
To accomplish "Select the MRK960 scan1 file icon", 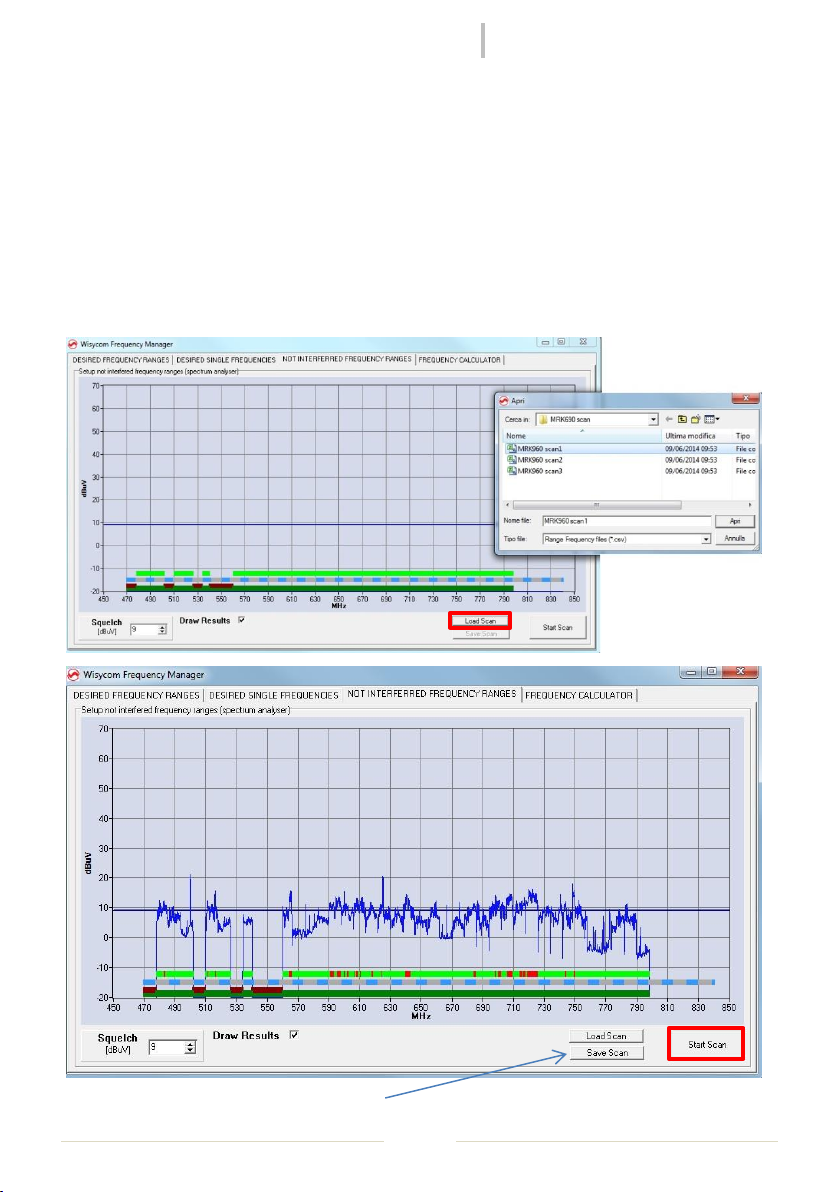I will (512, 449).
